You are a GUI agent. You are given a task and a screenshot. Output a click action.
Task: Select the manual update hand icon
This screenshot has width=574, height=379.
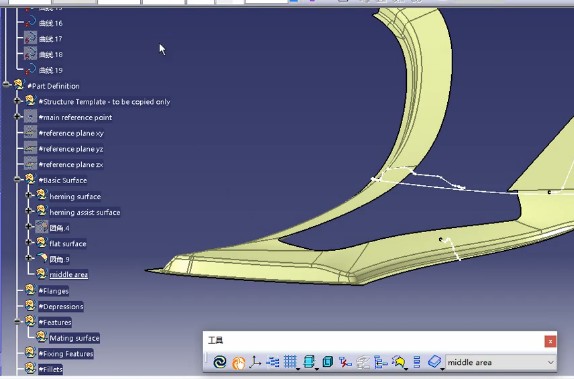click(x=238, y=363)
